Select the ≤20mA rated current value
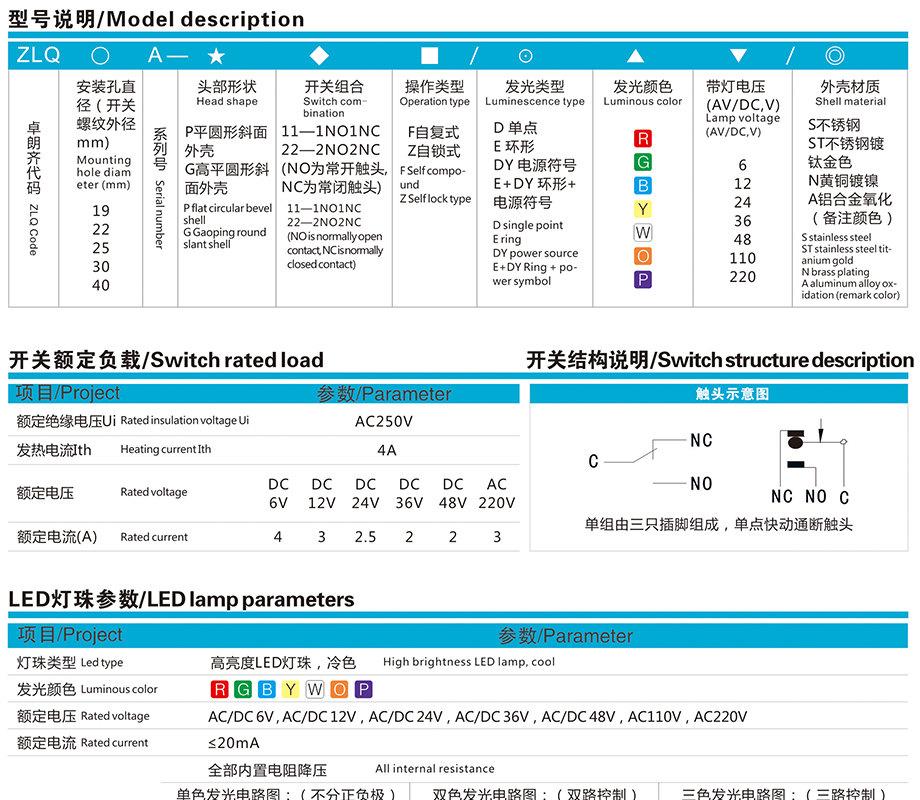 pos(234,743)
